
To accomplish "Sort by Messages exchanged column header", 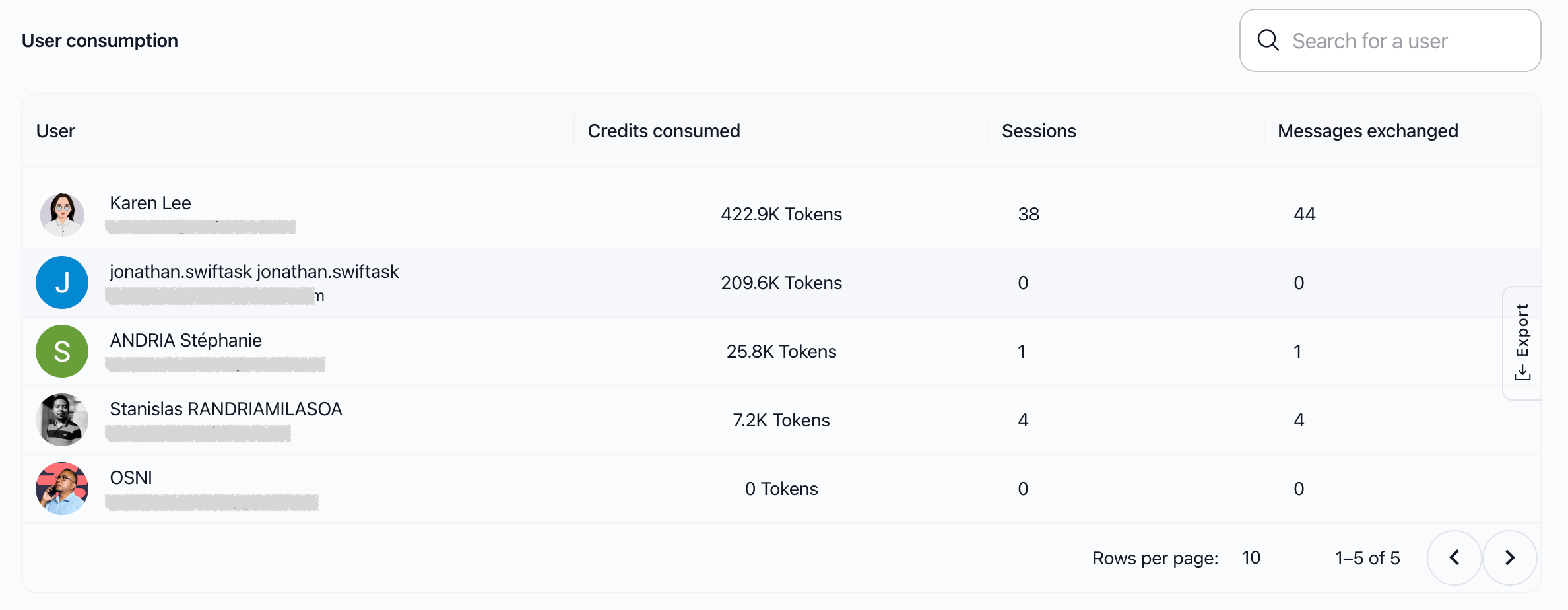I will 1368,131.
